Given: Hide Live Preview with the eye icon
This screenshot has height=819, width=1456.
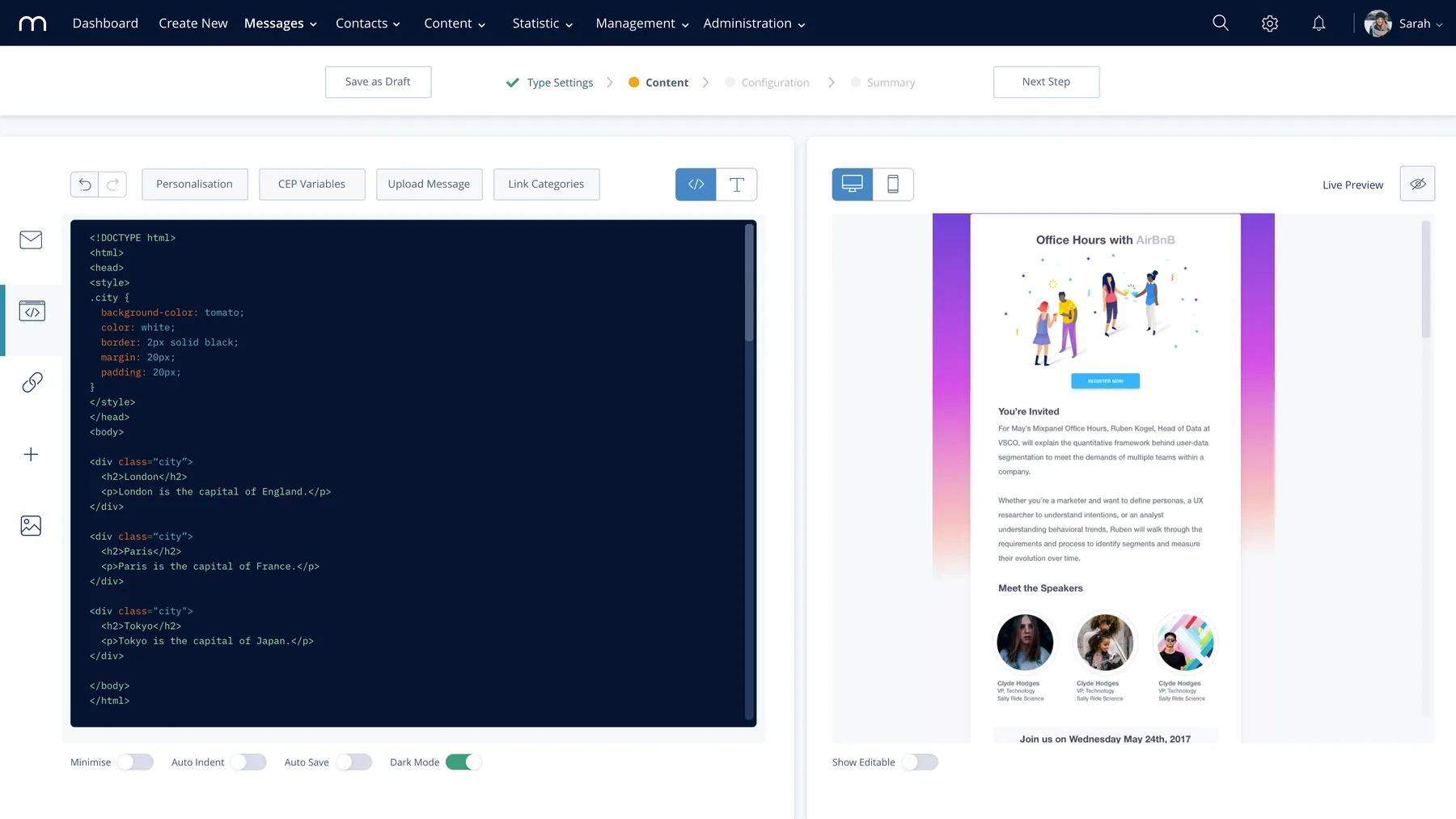Looking at the screenshot, I should (x=1418, y=184).
